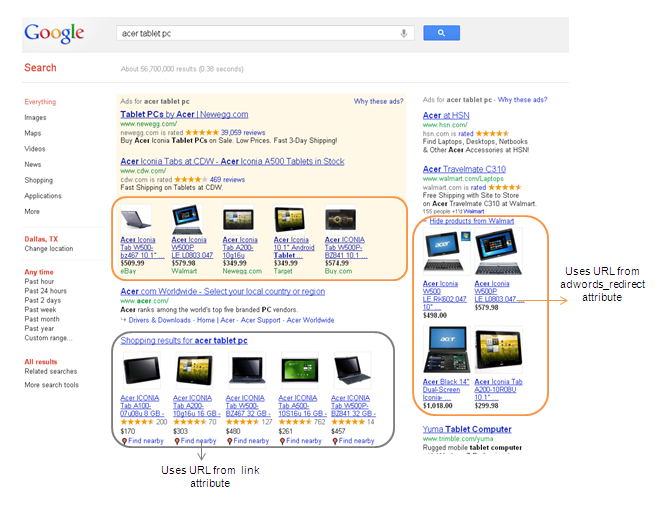Click $1,018.00 Acer Black 14" Dual-Screen image
Image resolution: width=667 pixels, height=520 pixels.
click(447, 350)
